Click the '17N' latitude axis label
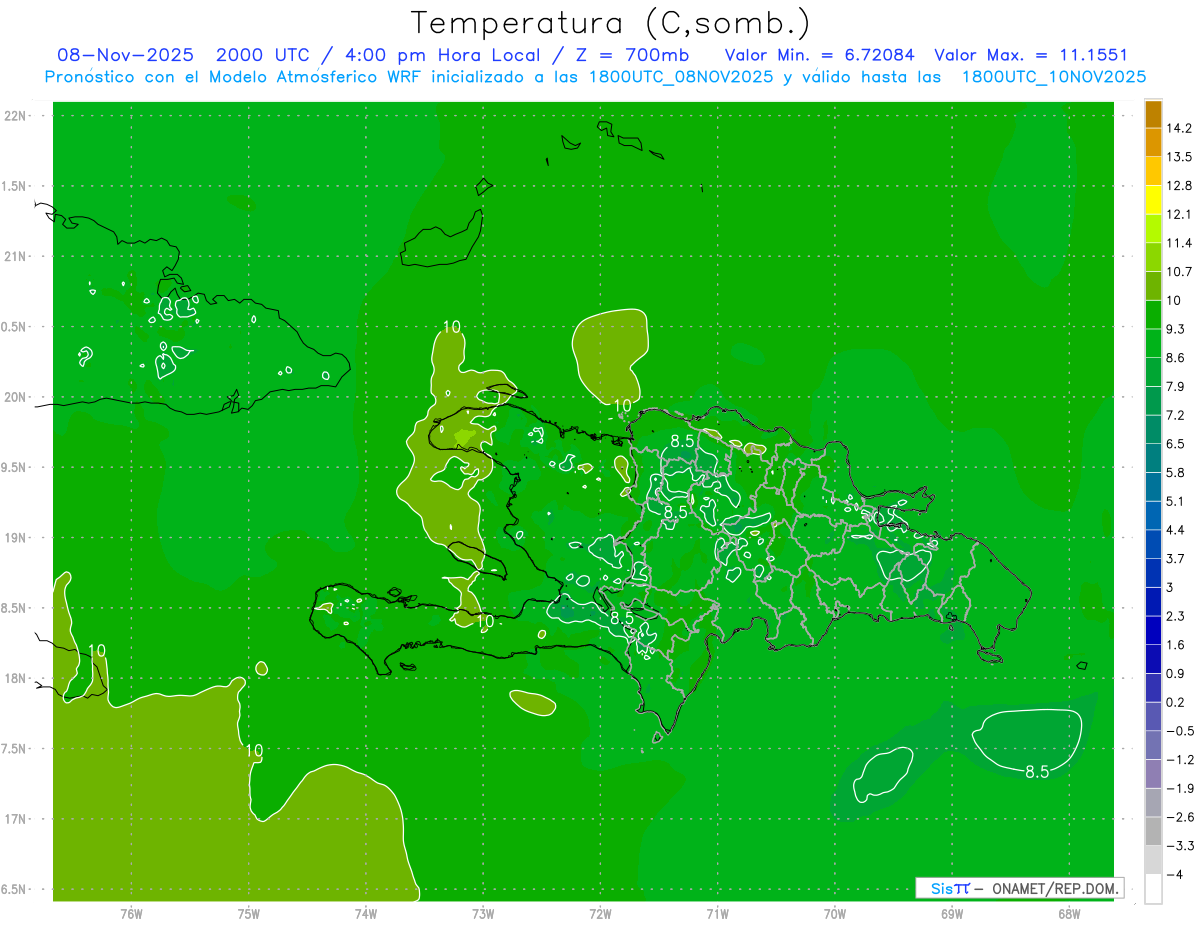Screen dimensions: 1200x927 [16, 819]
